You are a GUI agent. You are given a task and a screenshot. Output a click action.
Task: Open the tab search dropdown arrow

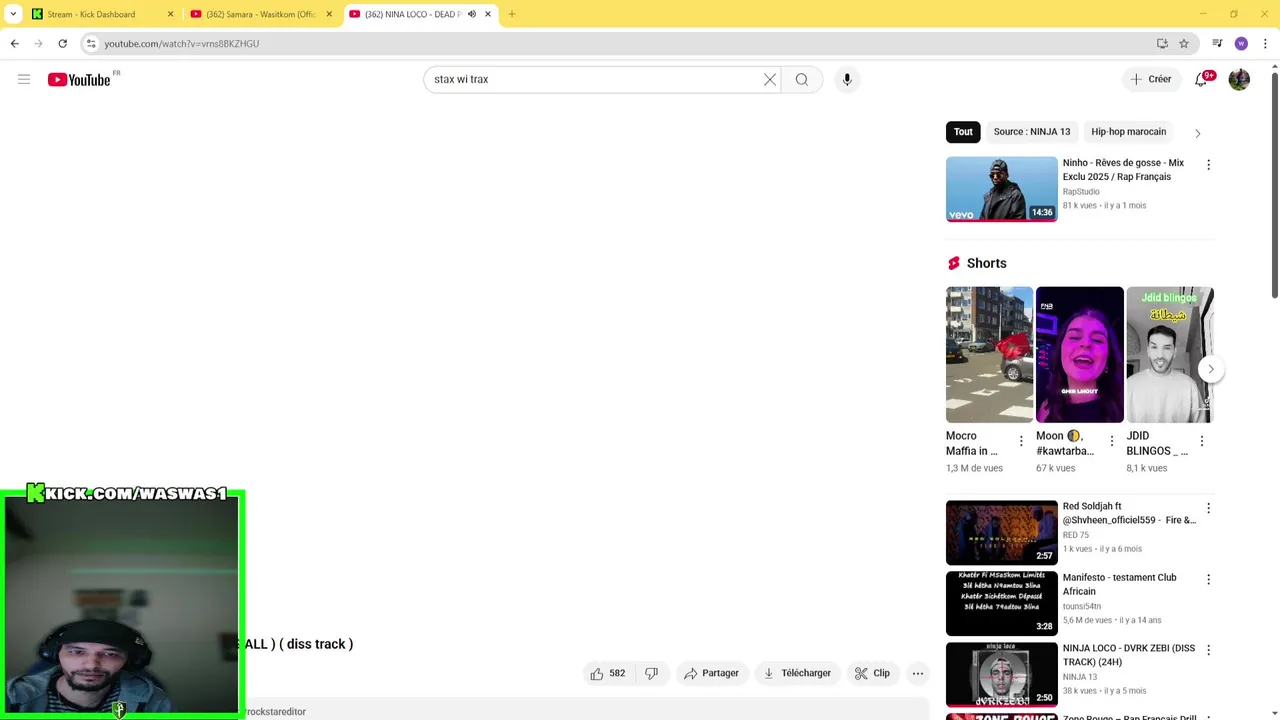[13, 14]
